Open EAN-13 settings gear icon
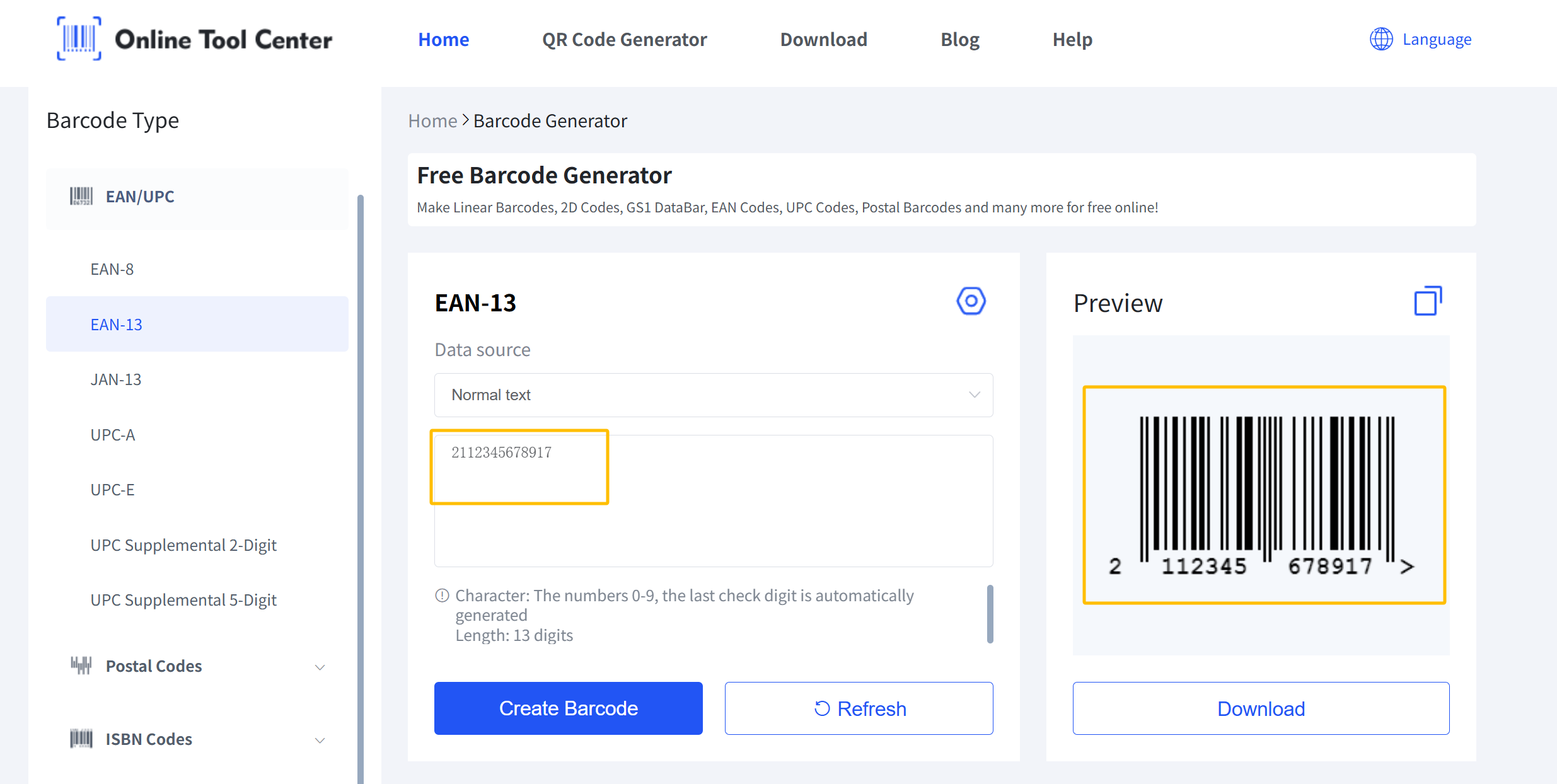Screen dimensions: 1557x784 [x=971, y=301]
